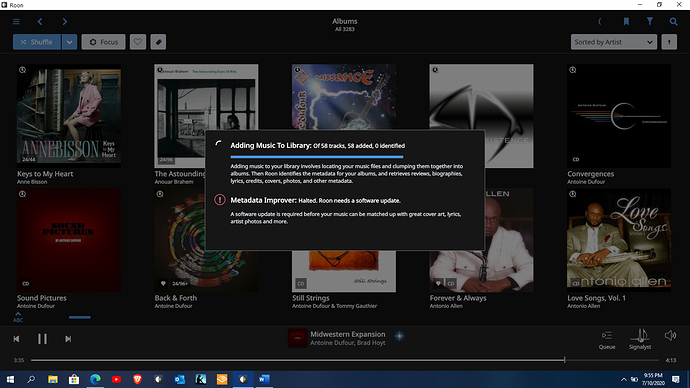The height and width of the screenshot is (388, 690).
Task: Open the tags filter button
Action: (x=158, y=42)
